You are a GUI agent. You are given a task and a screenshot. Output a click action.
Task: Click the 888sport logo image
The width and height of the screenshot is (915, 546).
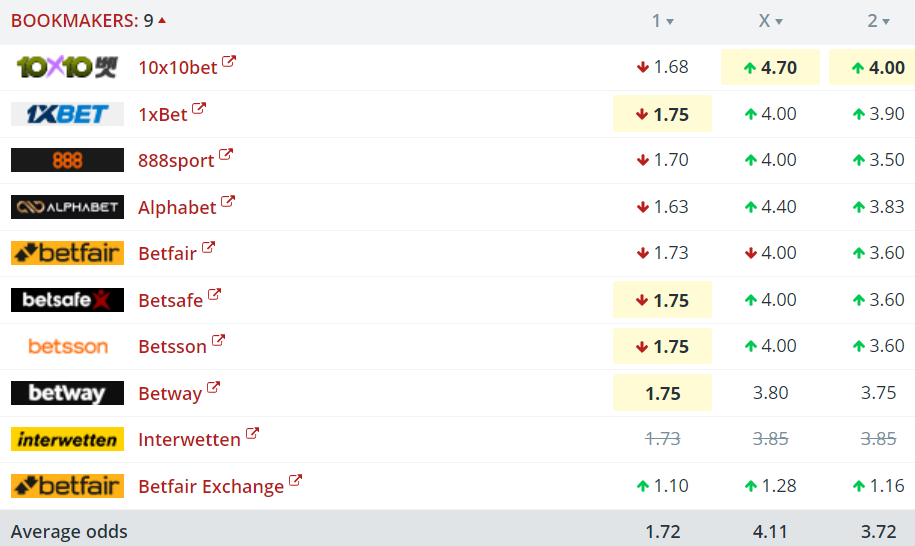(x=67, y=160)
